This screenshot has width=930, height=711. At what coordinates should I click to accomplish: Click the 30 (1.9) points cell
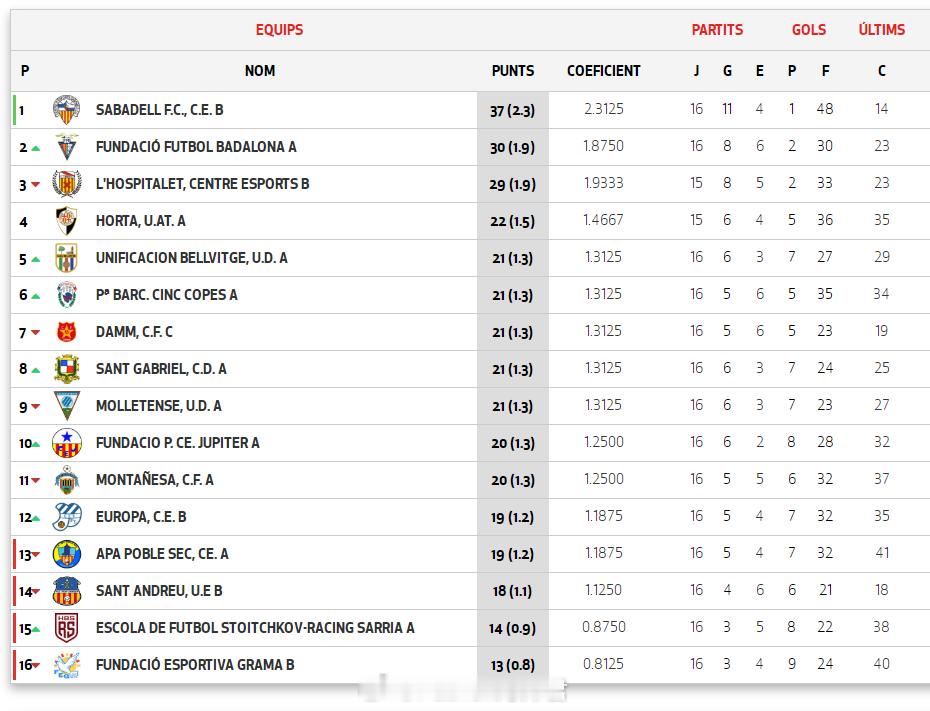pyautogui.click(x=512, y=148)
